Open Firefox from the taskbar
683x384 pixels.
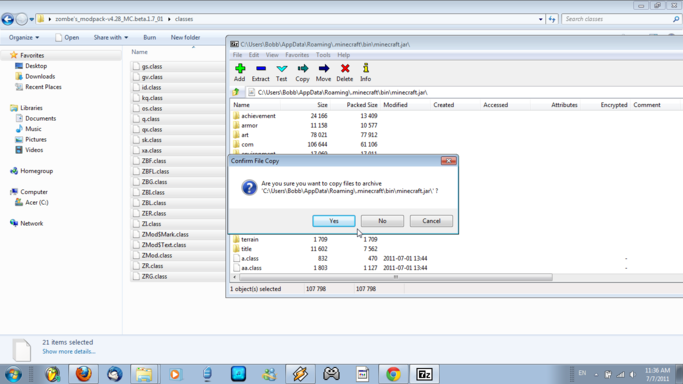pyautogui.click(x=83, y=374)
